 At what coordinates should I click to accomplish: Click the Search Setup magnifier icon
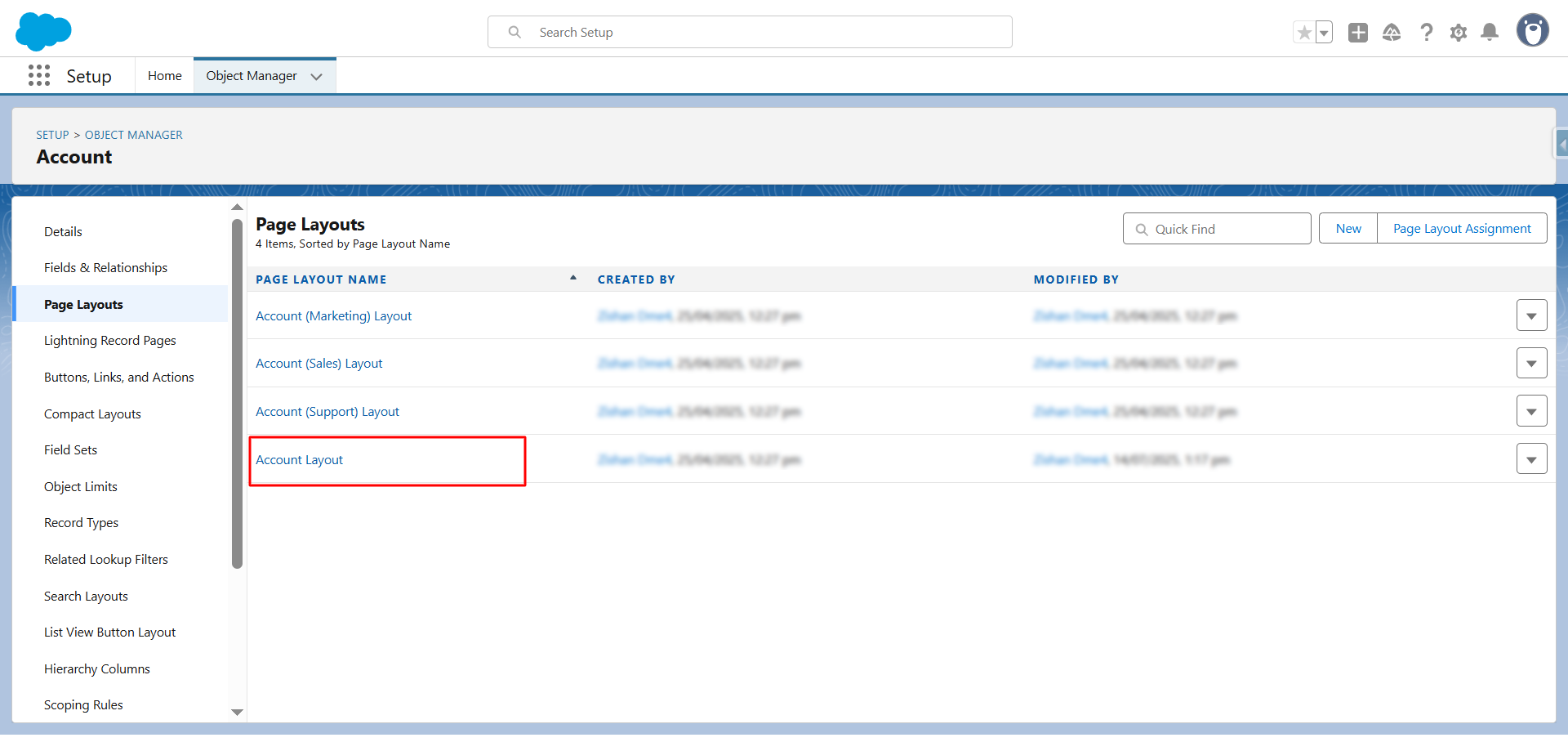pyautogui.click(x=514, y=32)
